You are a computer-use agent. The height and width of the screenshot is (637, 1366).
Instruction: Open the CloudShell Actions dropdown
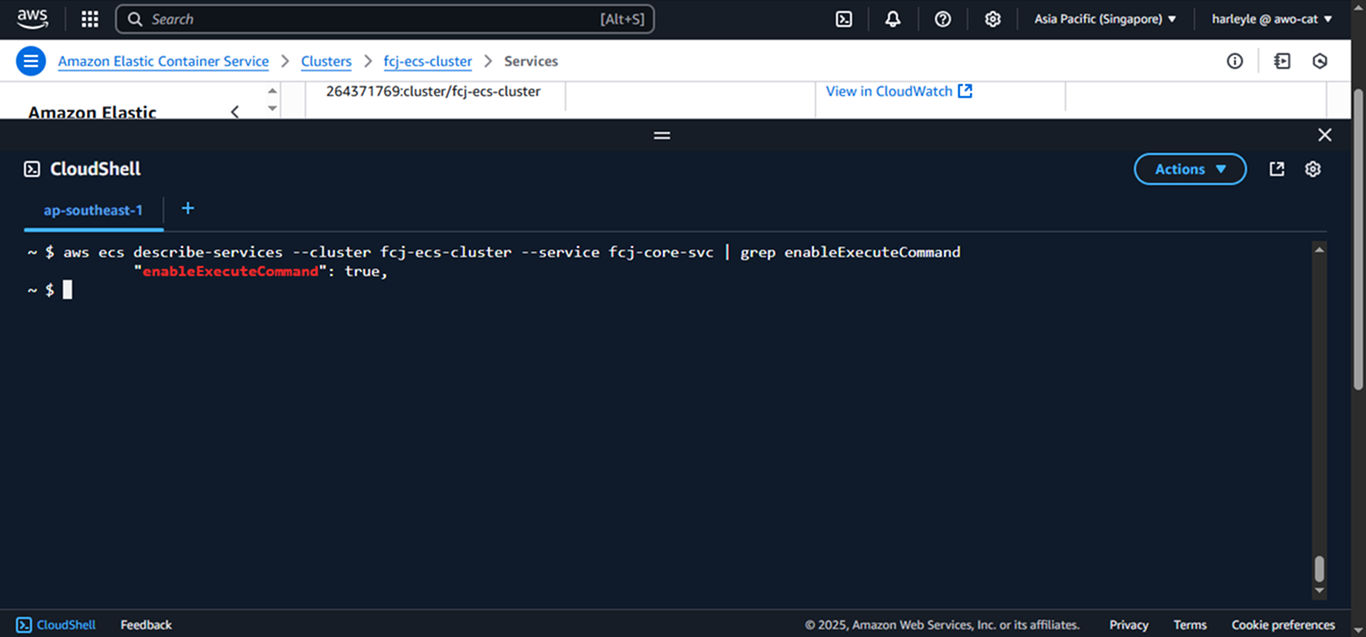click(x=1190, y=169)
